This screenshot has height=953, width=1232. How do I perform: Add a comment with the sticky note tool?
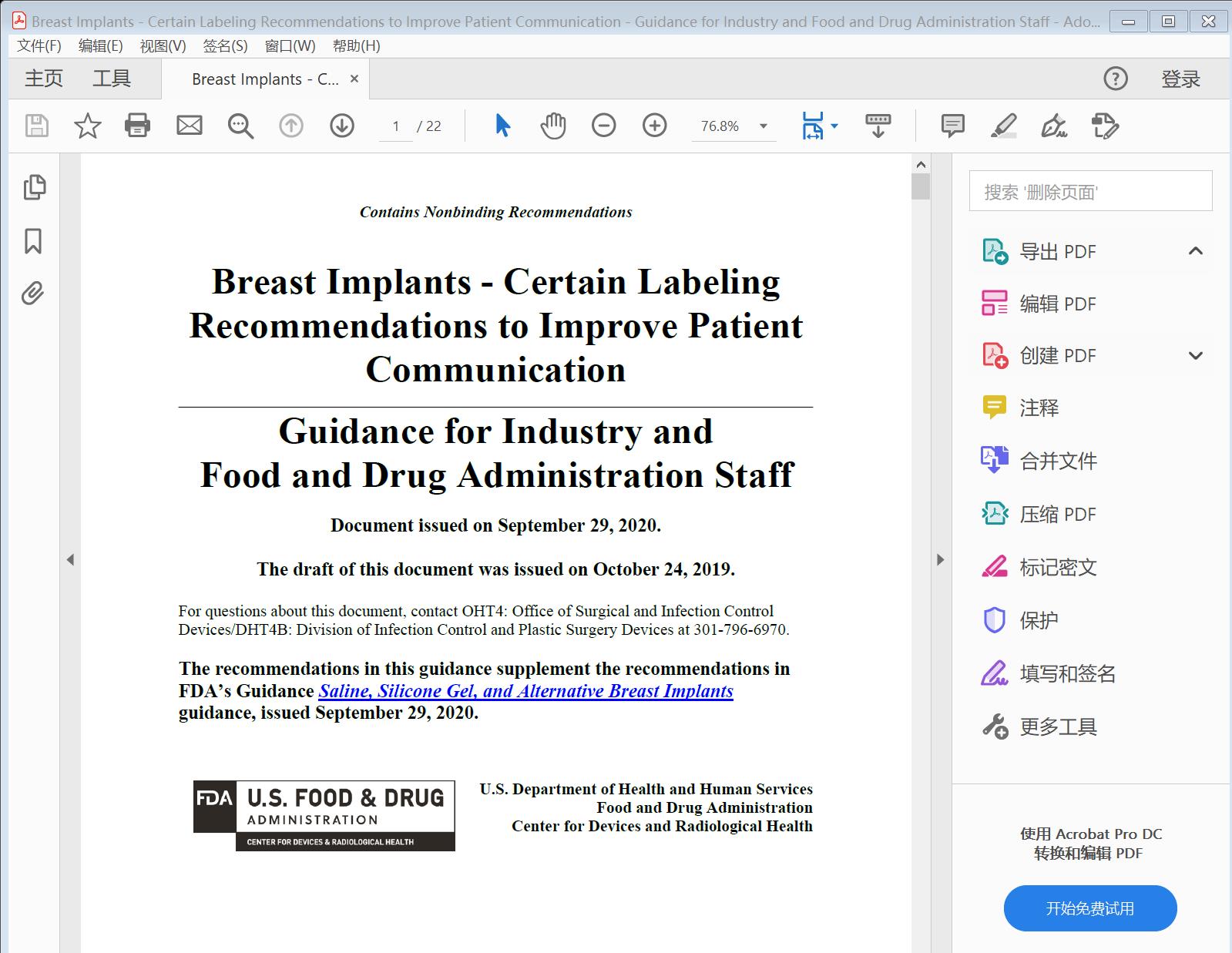tap(953, 126)
